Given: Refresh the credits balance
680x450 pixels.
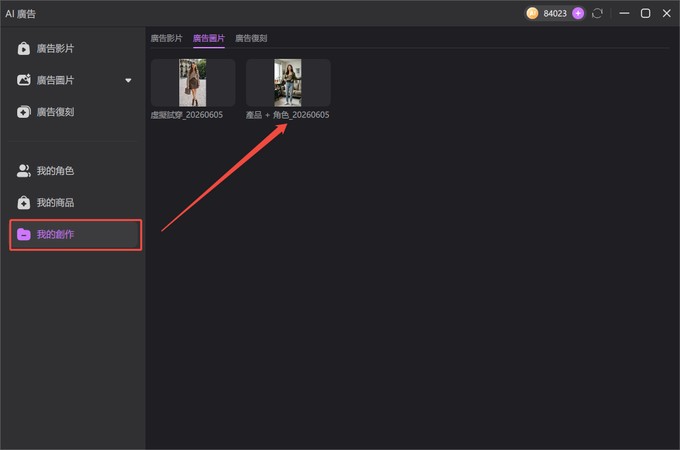Looking at the screenshot, I should click(x=597, y=13).
